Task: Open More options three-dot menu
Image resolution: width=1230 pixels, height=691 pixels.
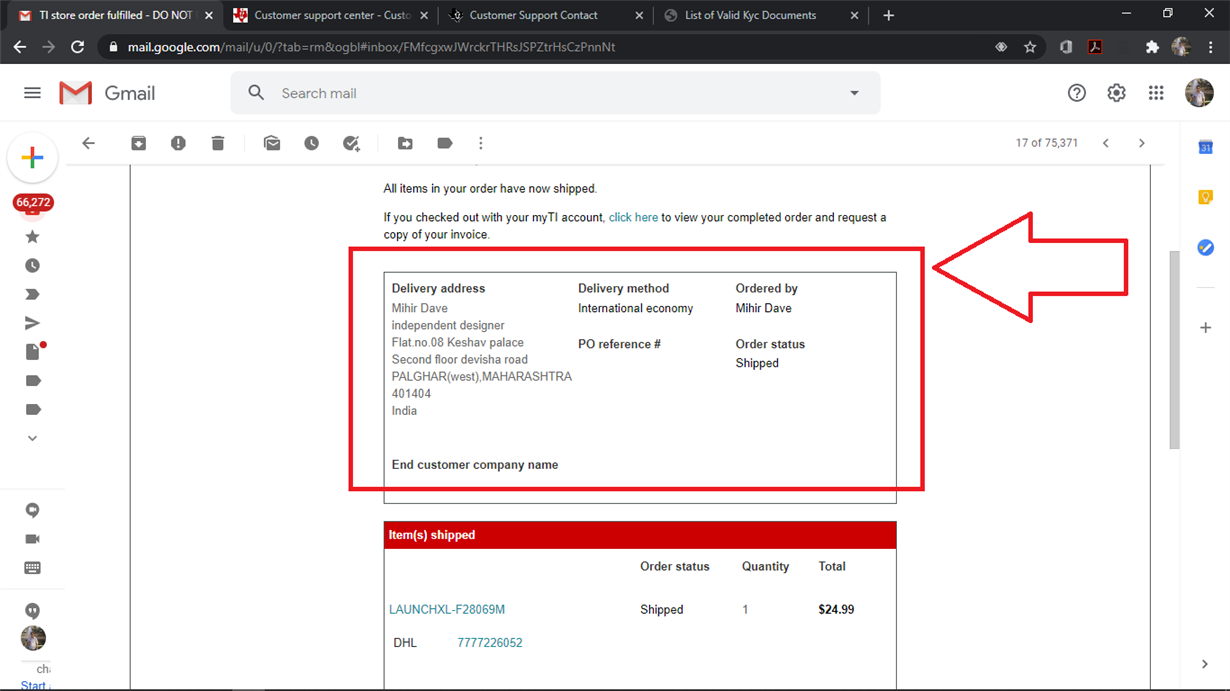Action: 481,143
